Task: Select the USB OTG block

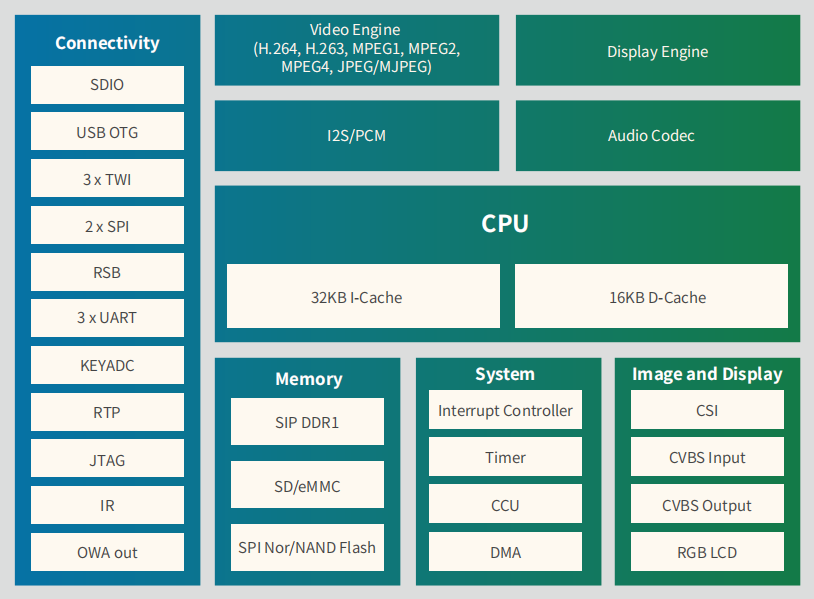Action: pos(107,131)
